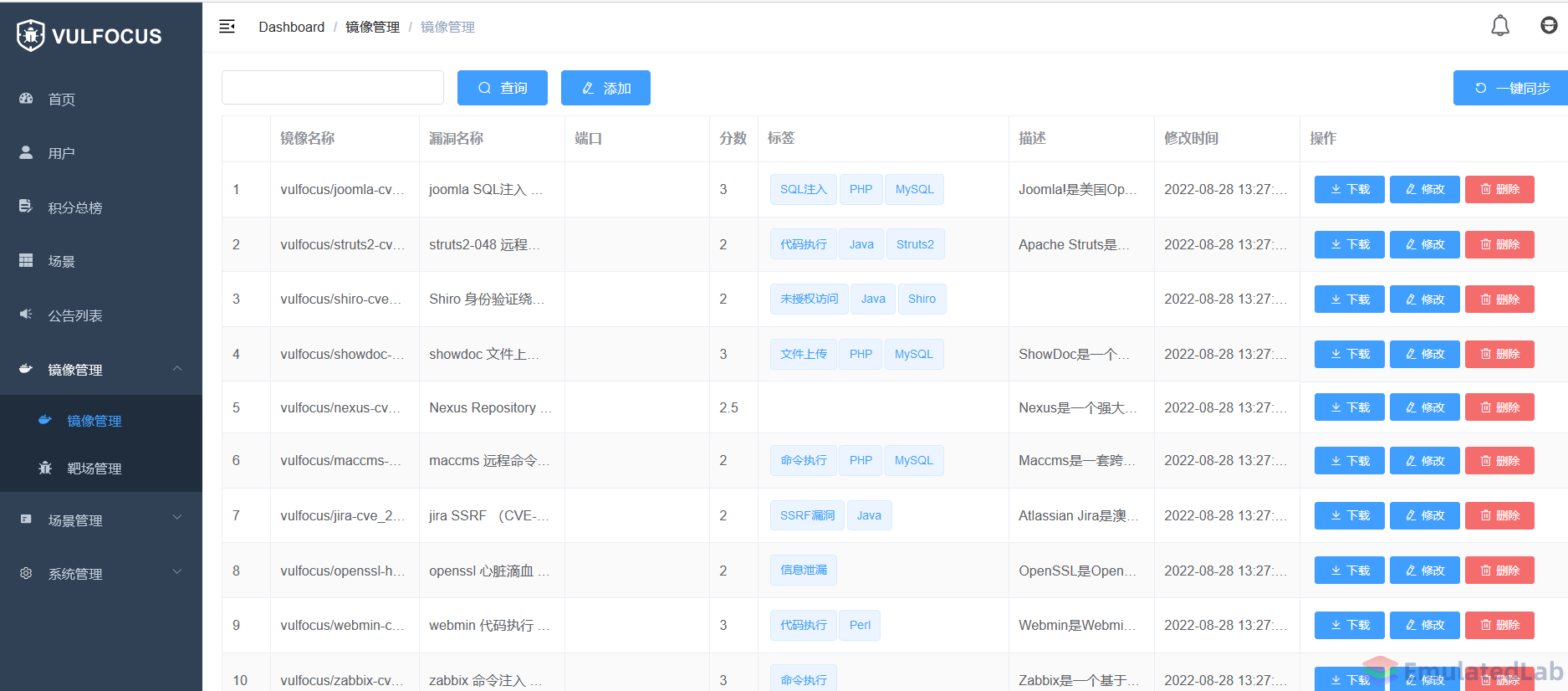1568x691 pixels.
Task: Edit the joomla image in row 1
Action: [x=1425, y=189]
